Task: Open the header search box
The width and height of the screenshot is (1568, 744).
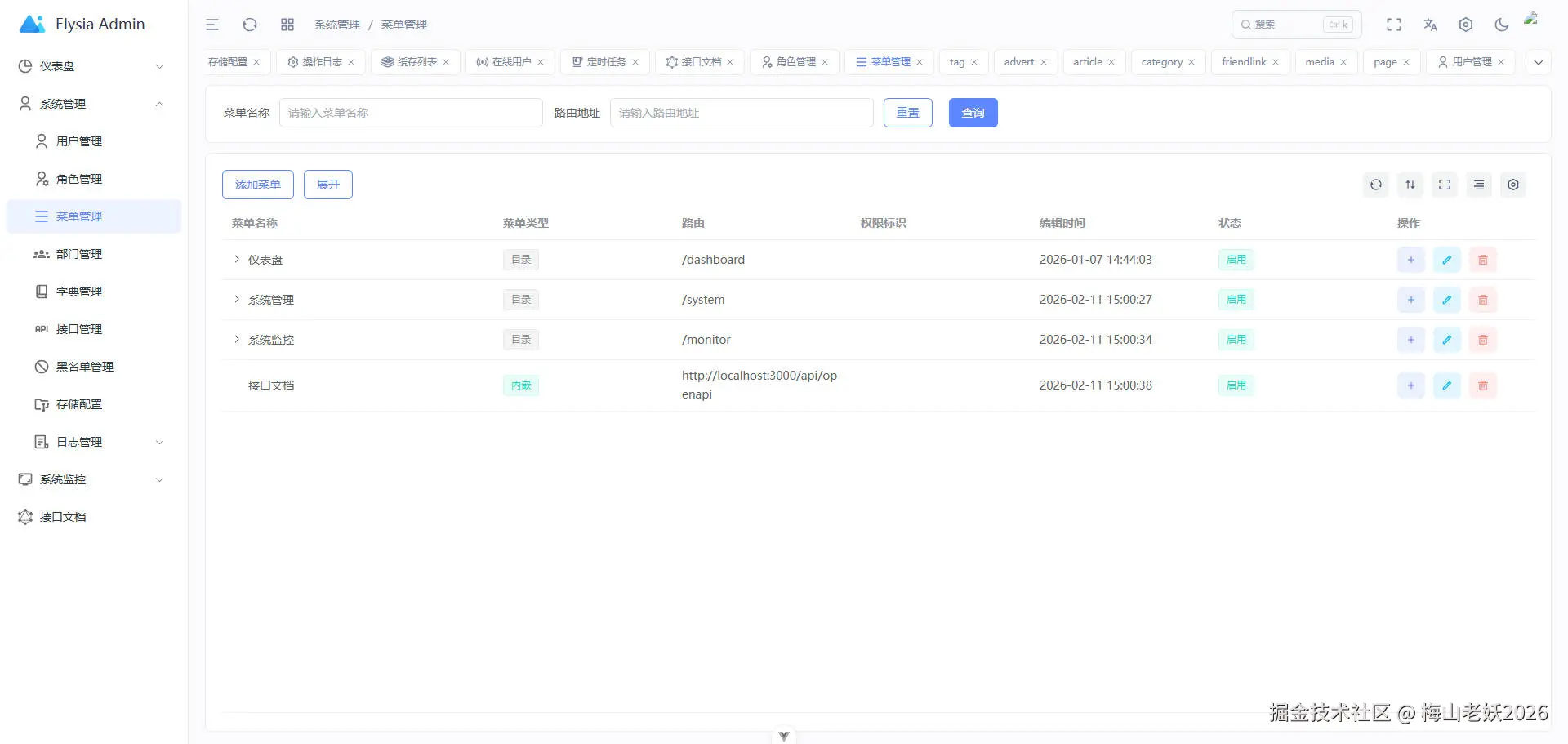Action: pos(1297,25)
